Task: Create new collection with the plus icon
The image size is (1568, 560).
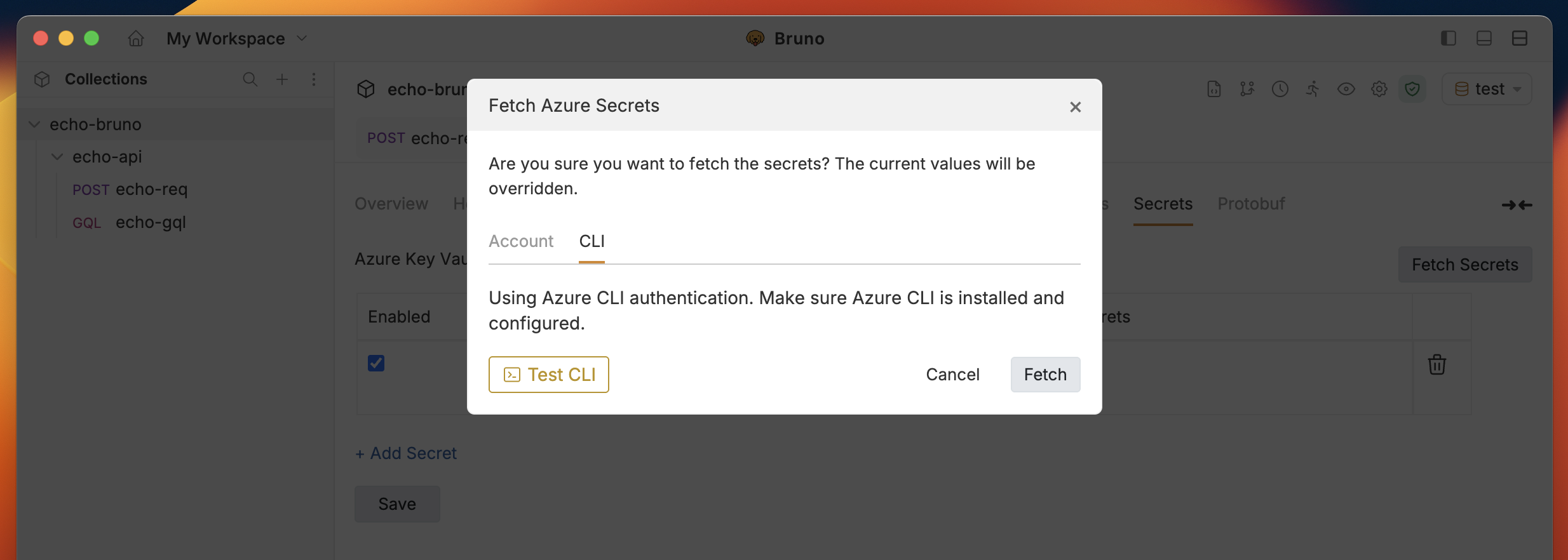Action: (282, 79)
